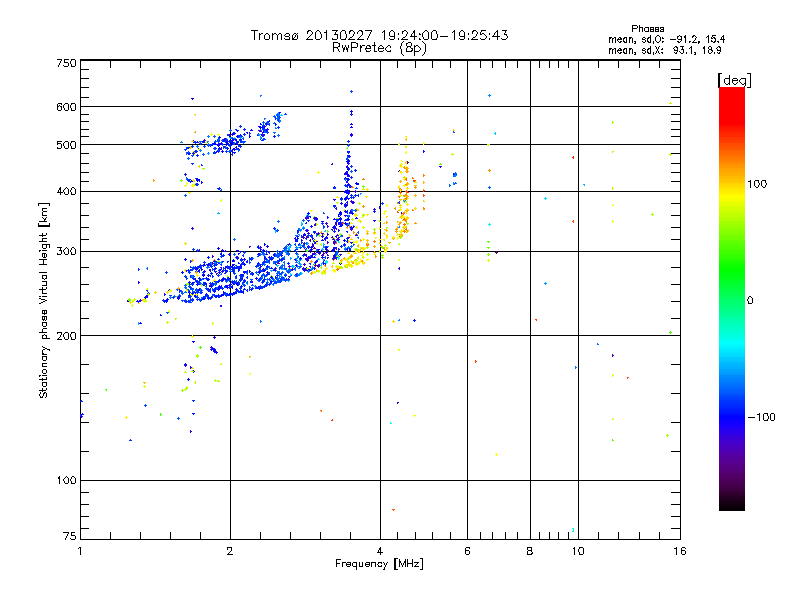
Task: Click the y-axis '100' tick label
Action: click(x=66, y=481)
